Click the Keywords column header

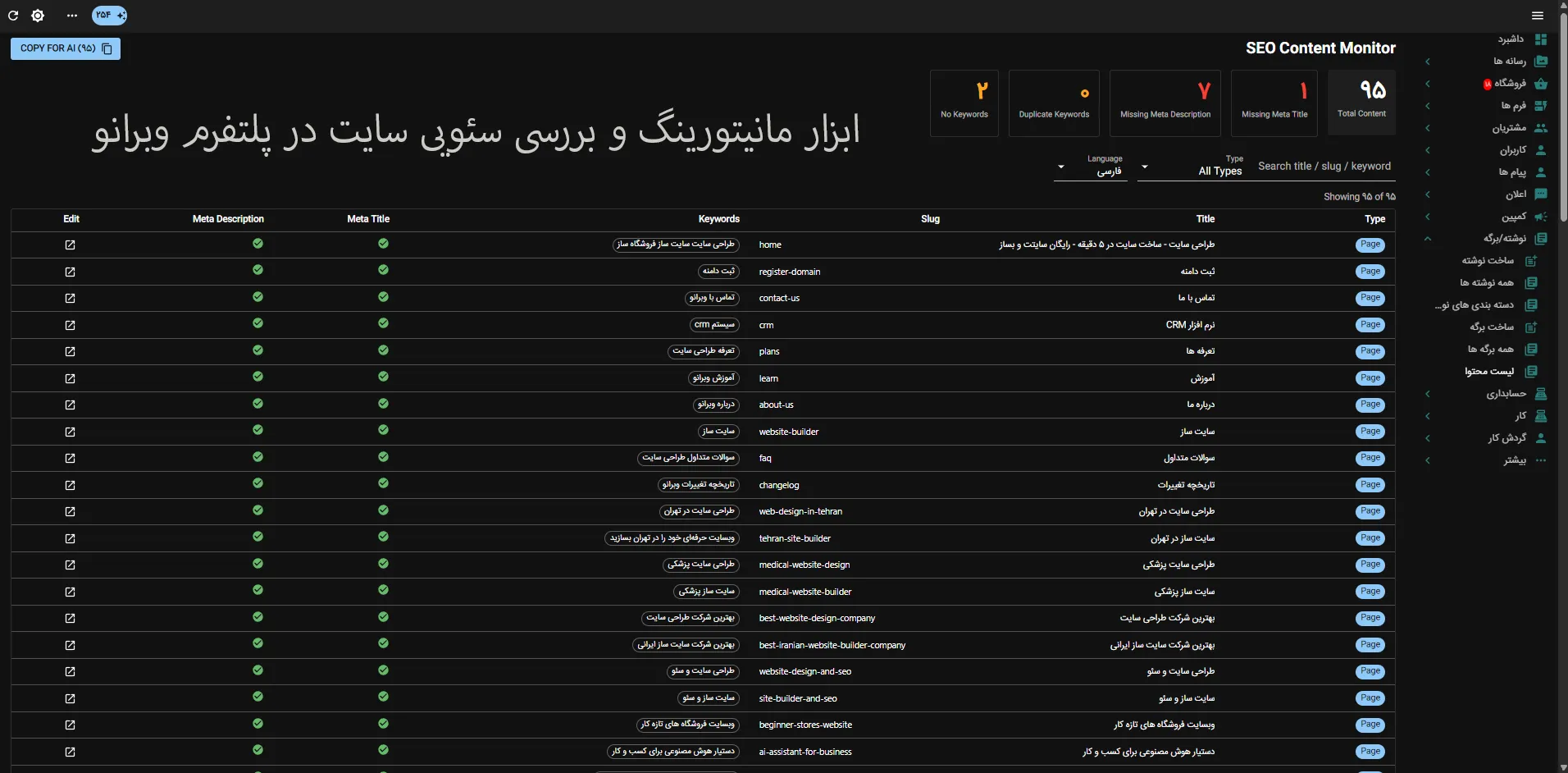pyautogui.click(x=718, y=219)
